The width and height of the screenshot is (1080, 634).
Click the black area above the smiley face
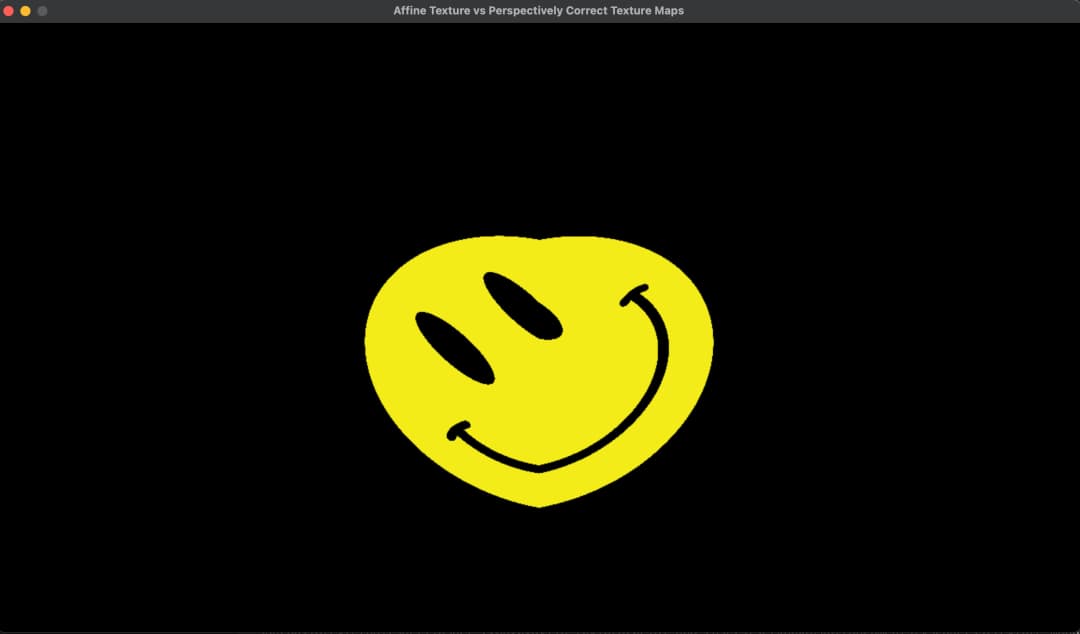(x=540, y=130)
